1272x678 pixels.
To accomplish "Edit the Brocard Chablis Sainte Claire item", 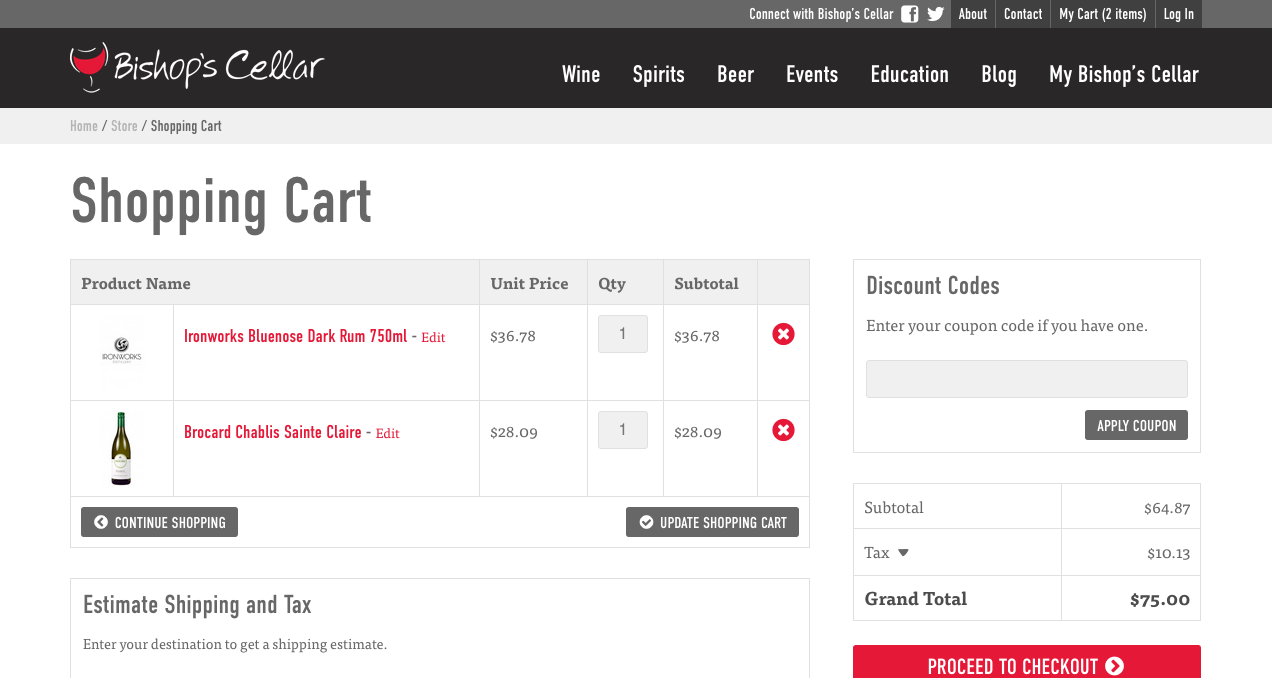I will pos(388,433).
